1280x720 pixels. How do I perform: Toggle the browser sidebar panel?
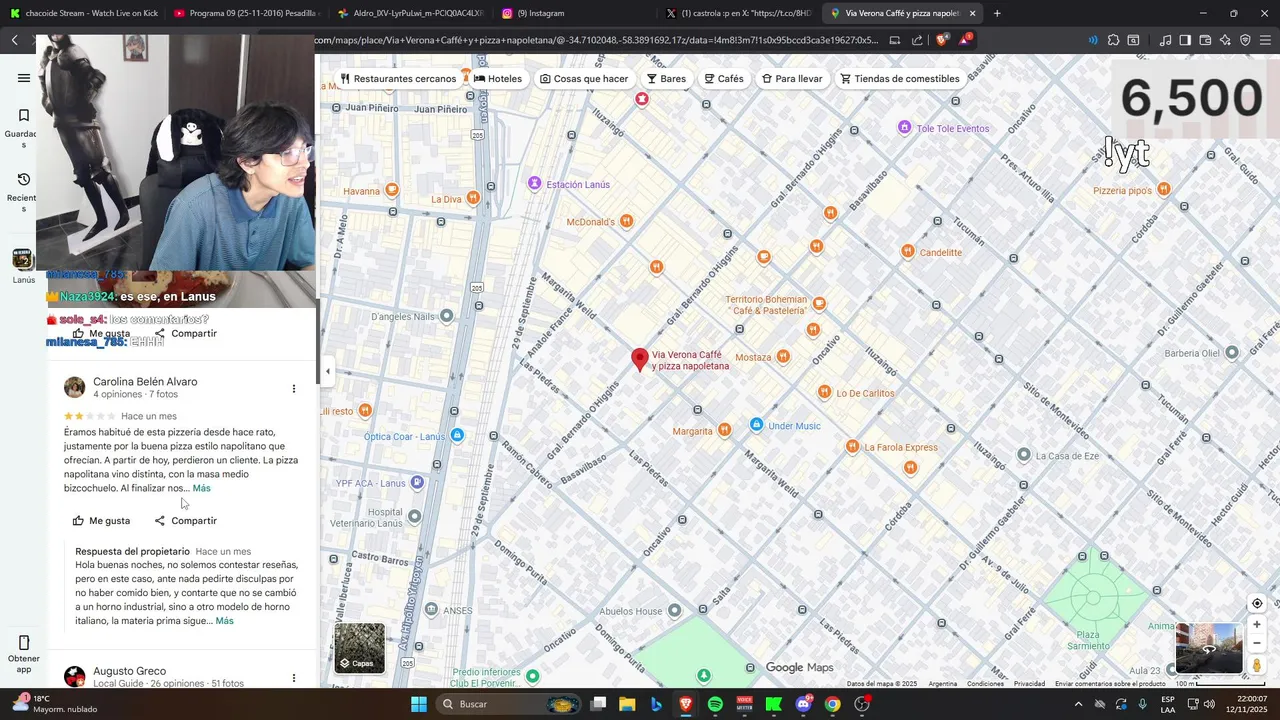[1185, 40]
